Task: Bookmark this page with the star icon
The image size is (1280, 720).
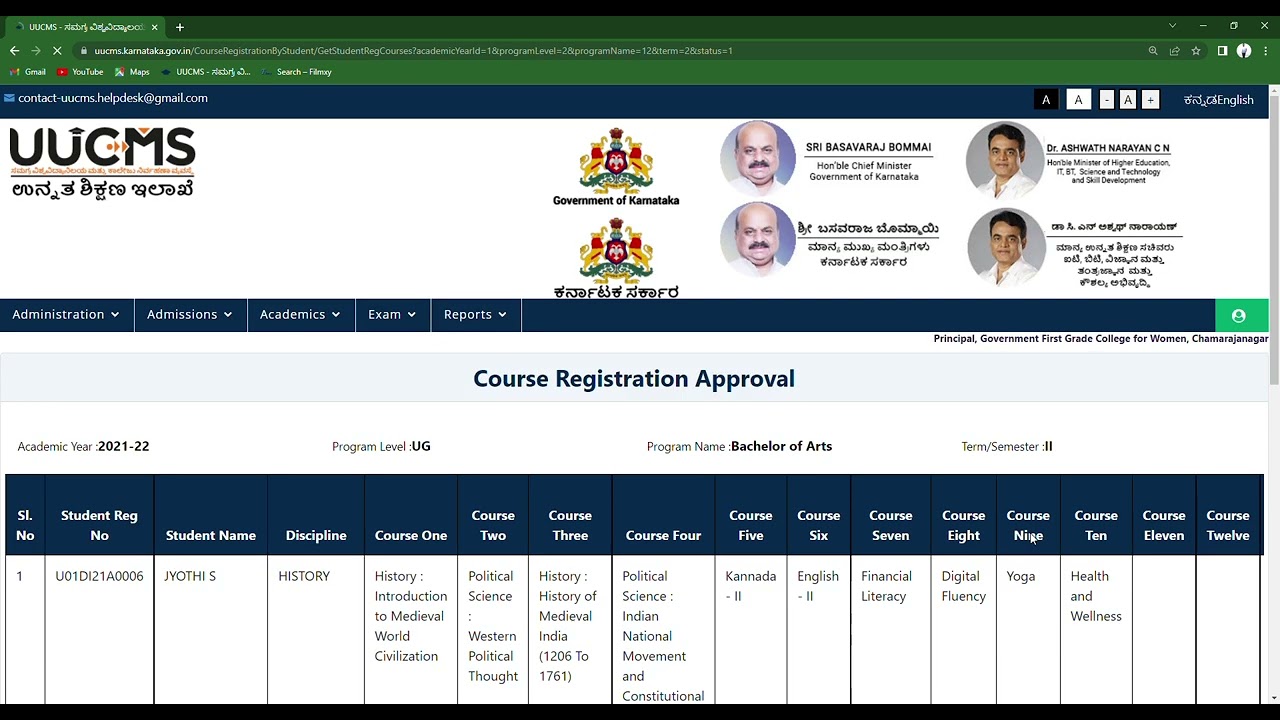Action: (1196, 51)
